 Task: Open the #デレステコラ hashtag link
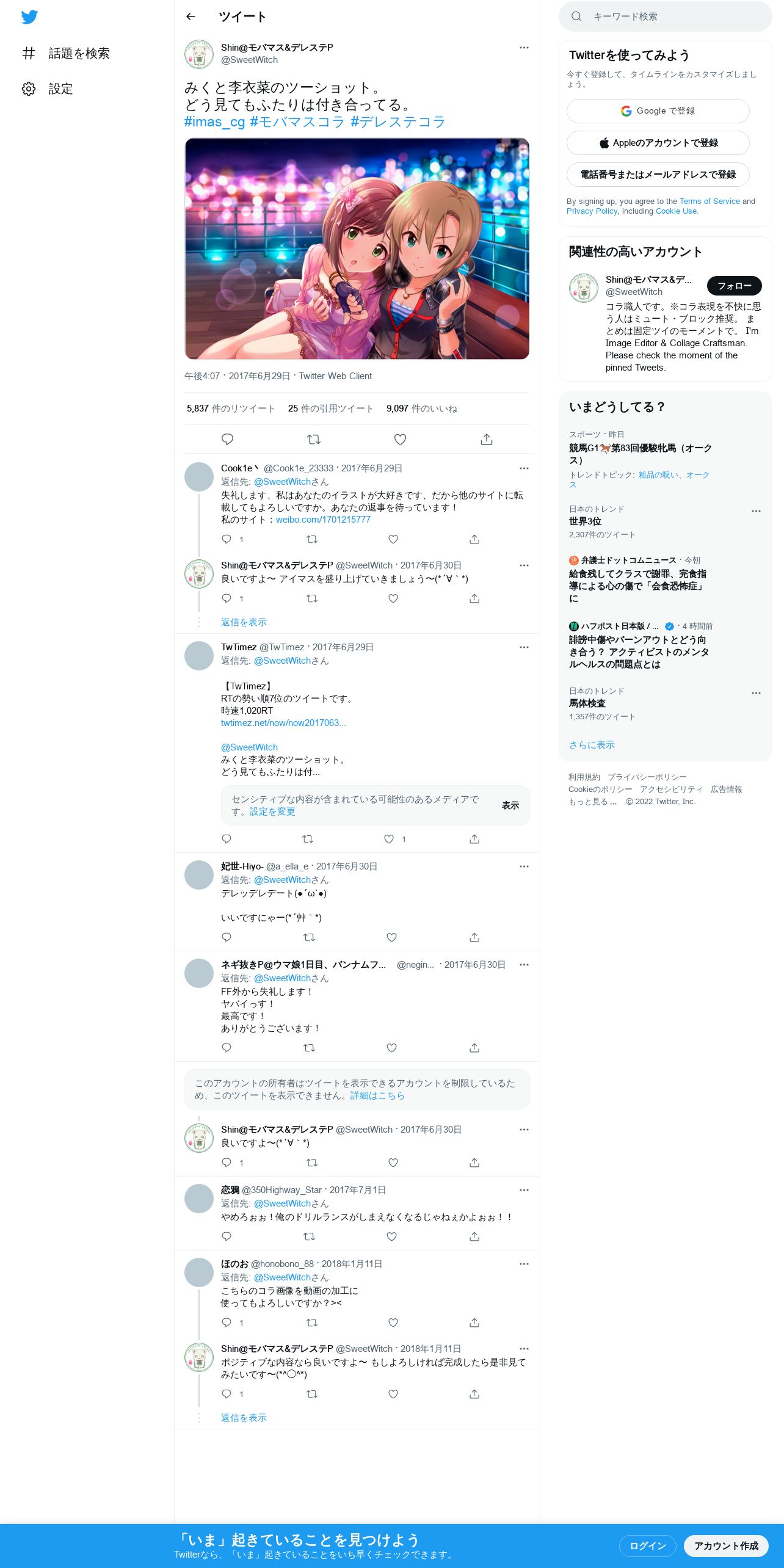398,122
